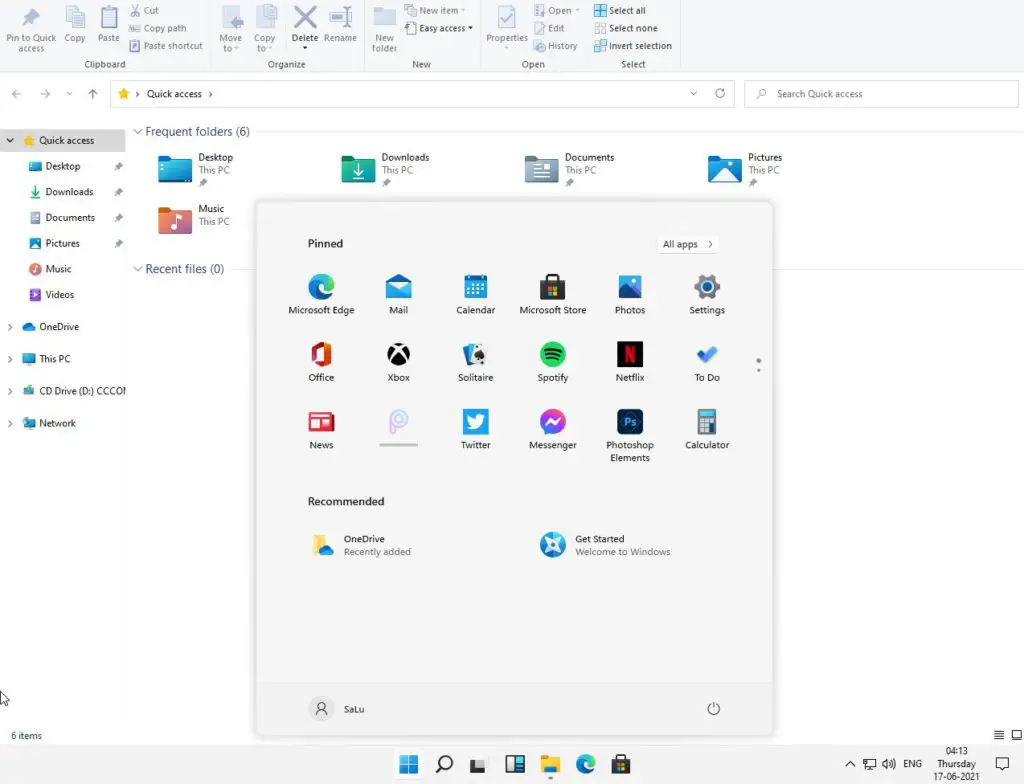Launch the Twitter app

click(x=475, y=429)
